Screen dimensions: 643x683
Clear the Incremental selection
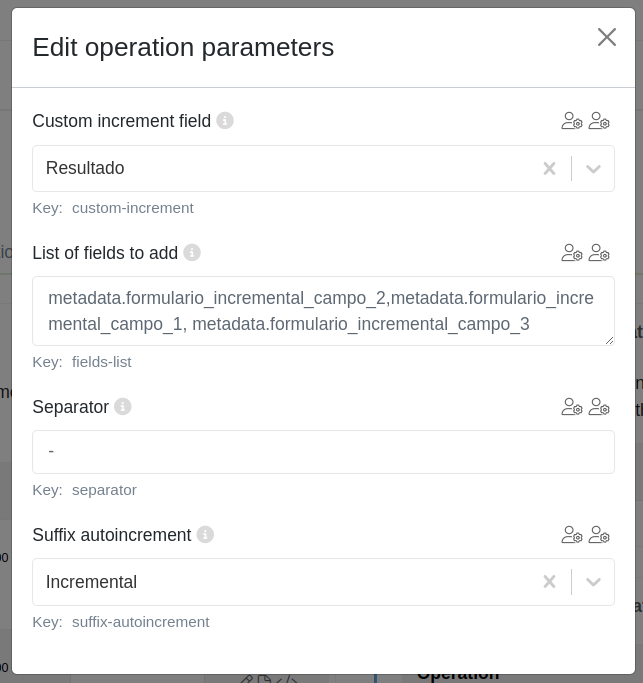click(549, 582)
